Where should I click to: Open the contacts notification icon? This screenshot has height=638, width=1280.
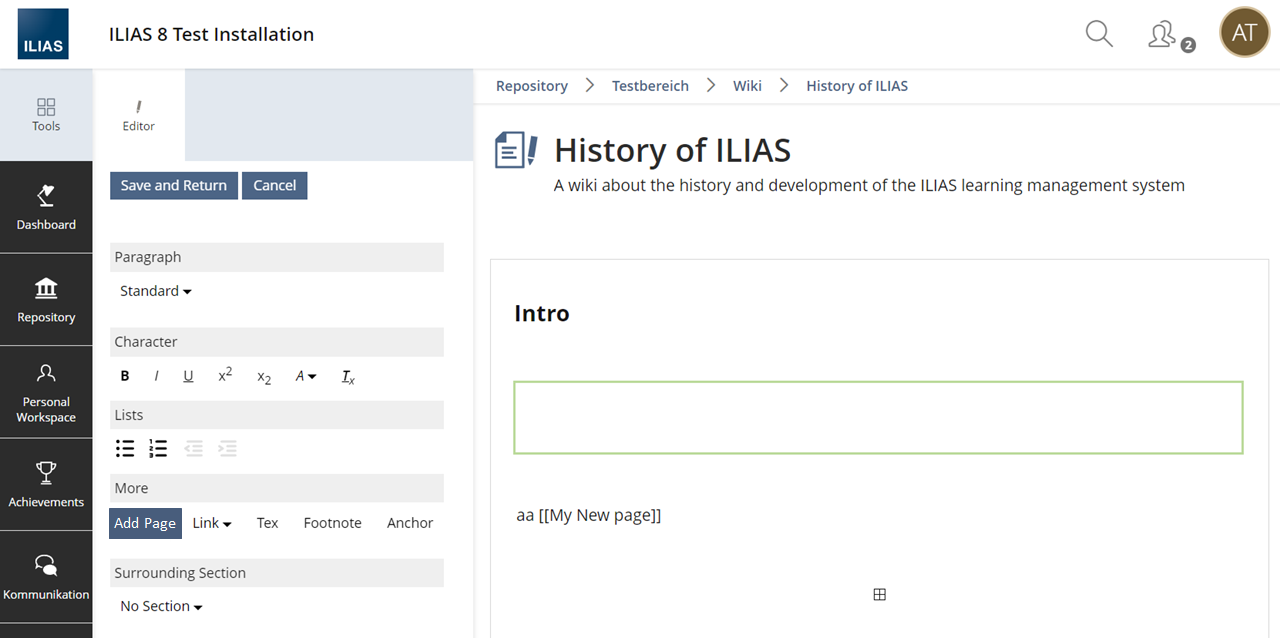(x=1164, y=35)
